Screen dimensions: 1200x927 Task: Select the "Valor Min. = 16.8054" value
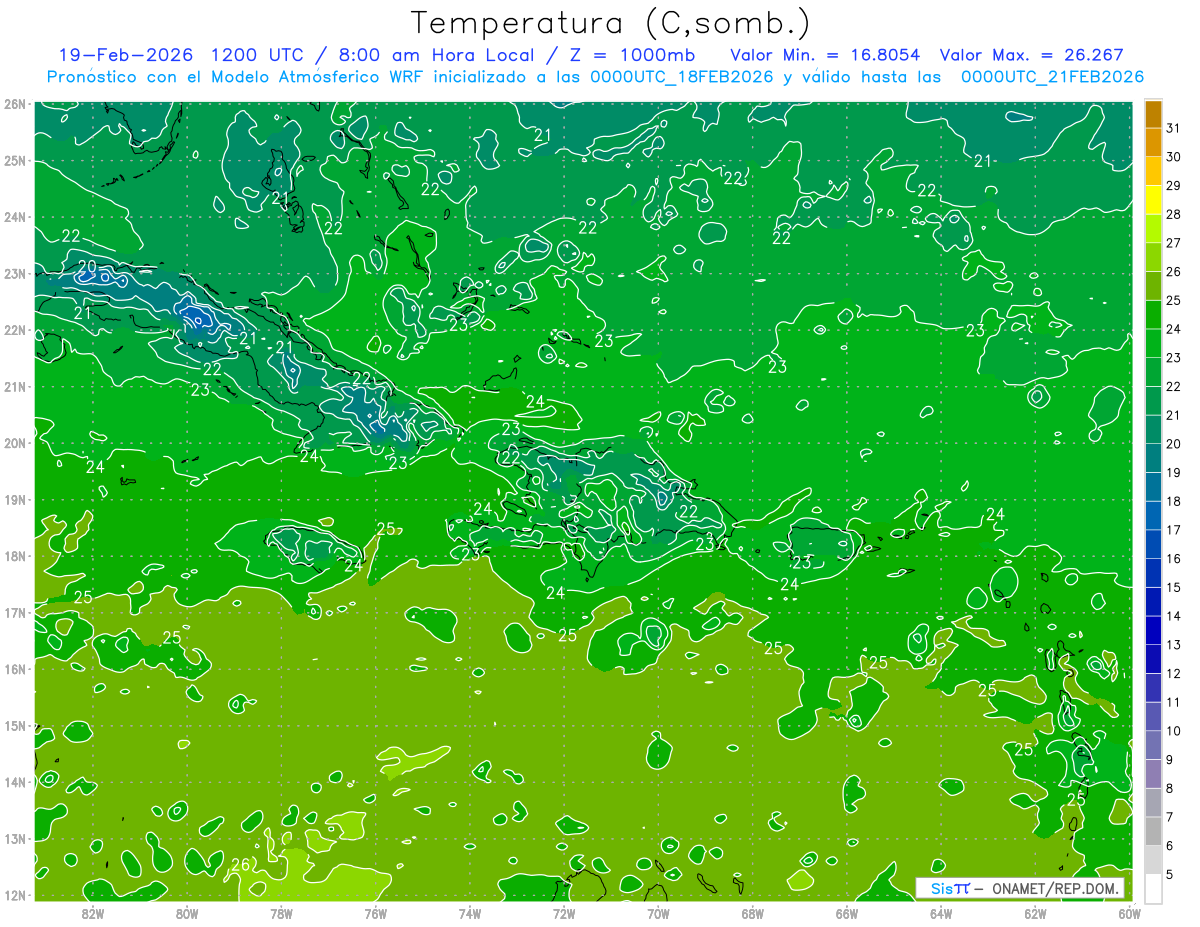coord(825,55)
